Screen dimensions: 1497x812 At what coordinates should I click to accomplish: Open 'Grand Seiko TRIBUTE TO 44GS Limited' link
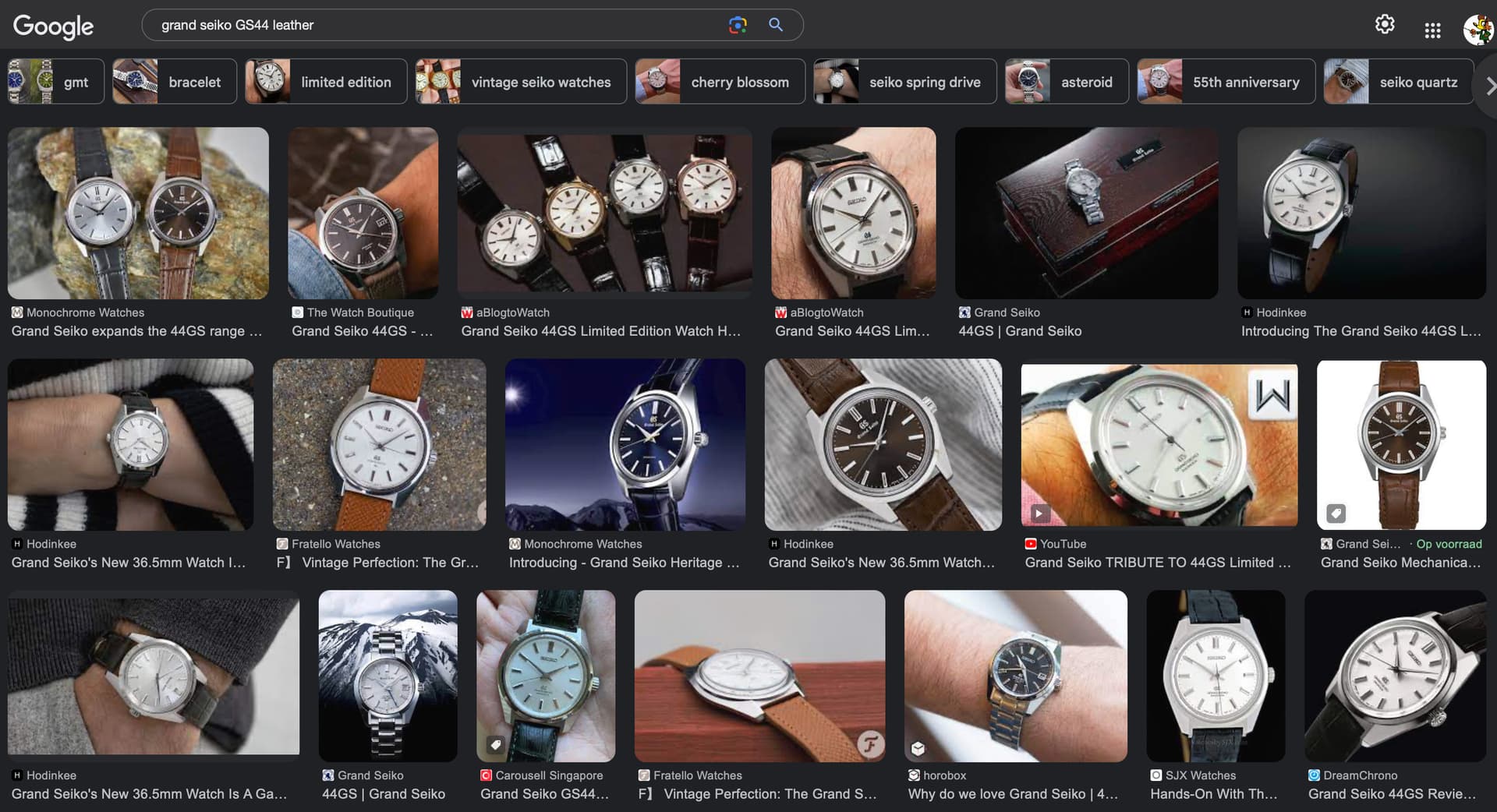(1158, 563)
